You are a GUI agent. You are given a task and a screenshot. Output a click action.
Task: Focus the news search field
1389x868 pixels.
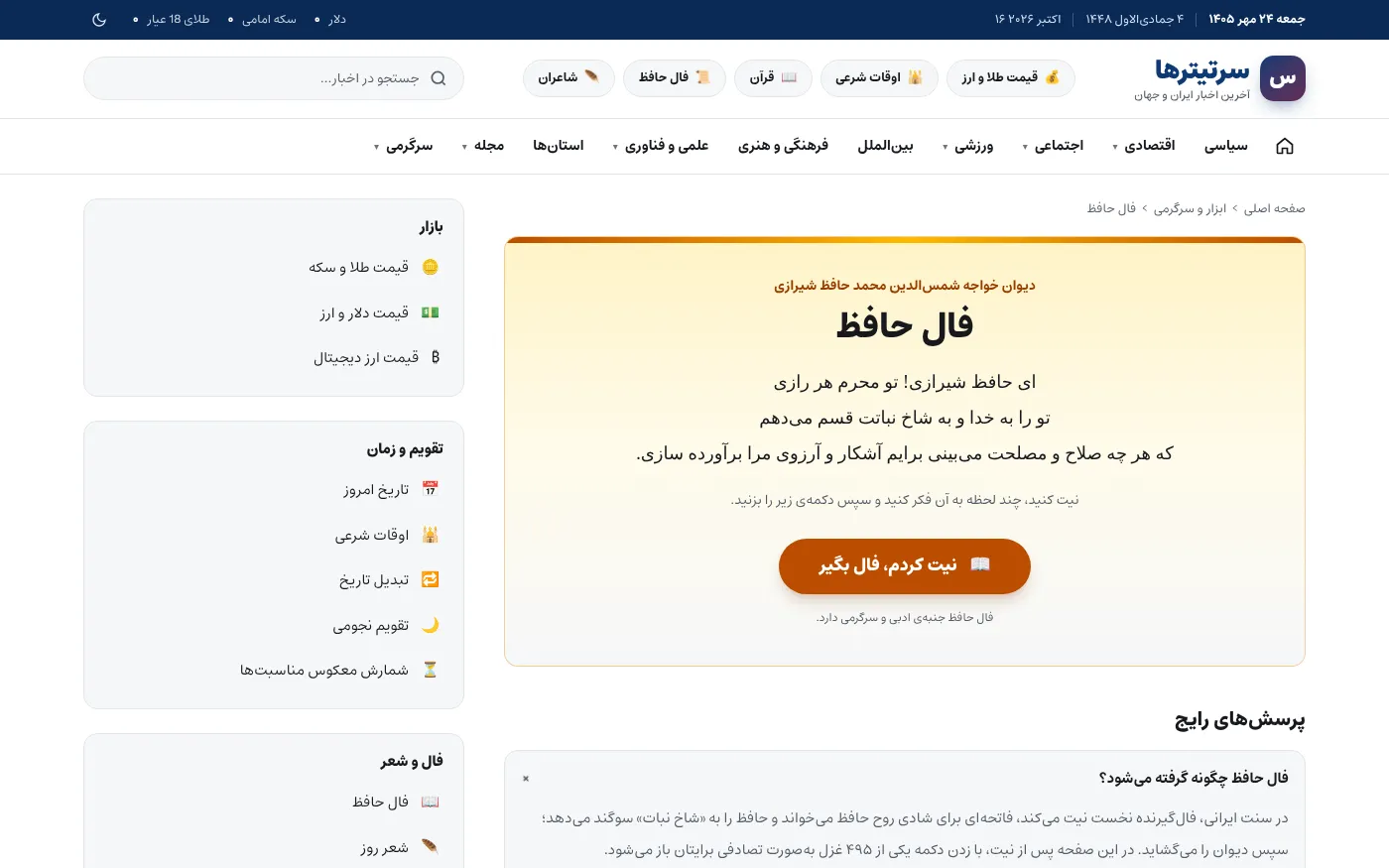coord(274,78)
